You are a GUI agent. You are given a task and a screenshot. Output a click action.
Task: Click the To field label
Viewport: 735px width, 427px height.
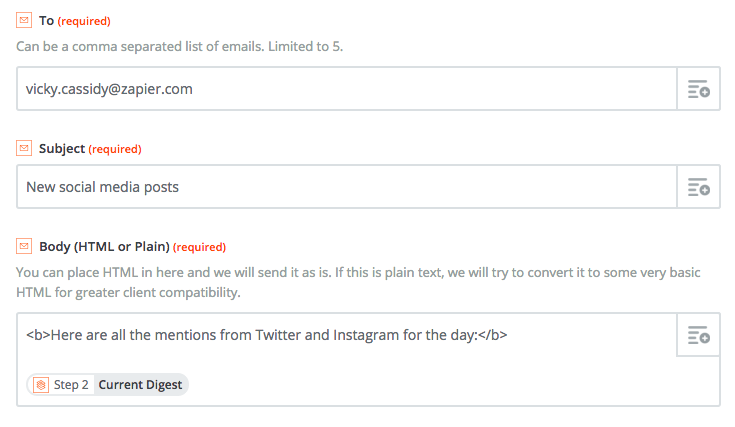(46, 21)
